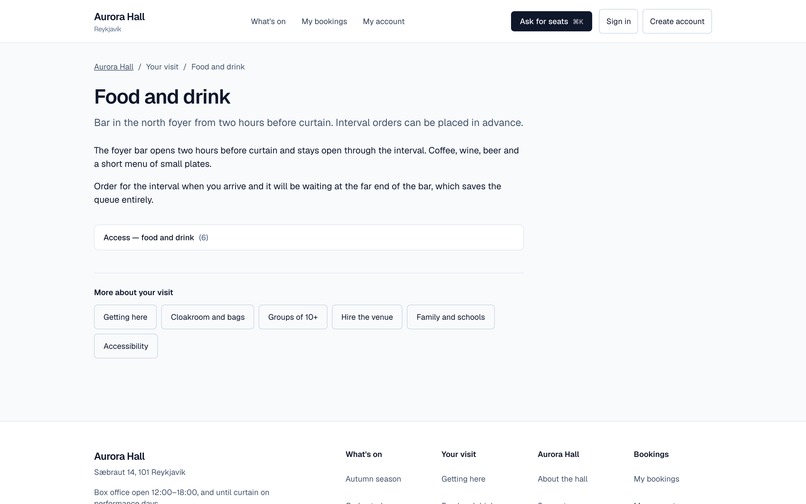Click the Ask for seats button
Screen dimensions: 806x504
coord(551,21)
